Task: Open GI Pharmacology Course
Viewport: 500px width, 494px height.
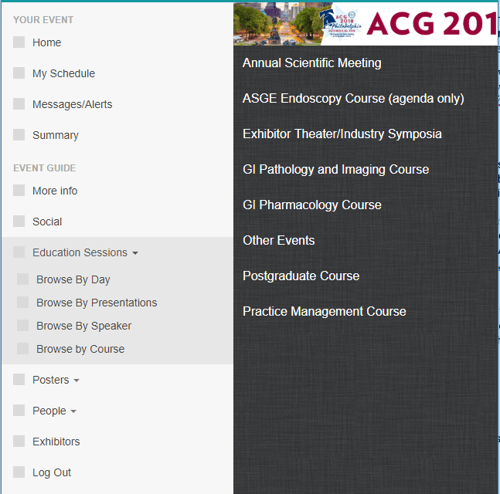Action: (312, 205)
